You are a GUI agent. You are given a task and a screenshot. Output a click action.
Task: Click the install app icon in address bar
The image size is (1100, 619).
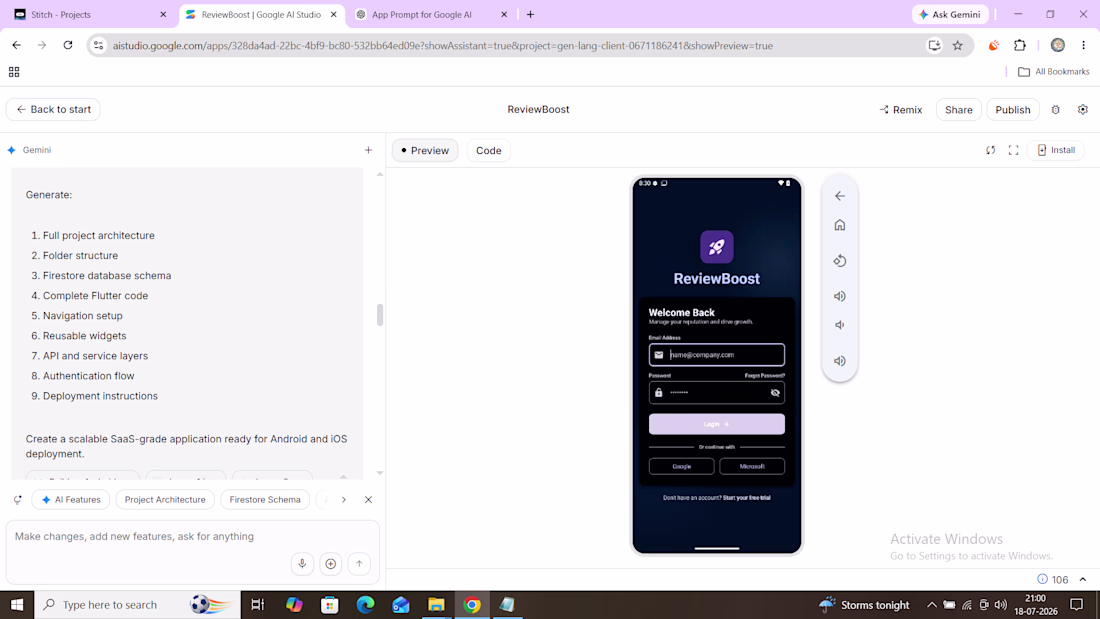934,46
